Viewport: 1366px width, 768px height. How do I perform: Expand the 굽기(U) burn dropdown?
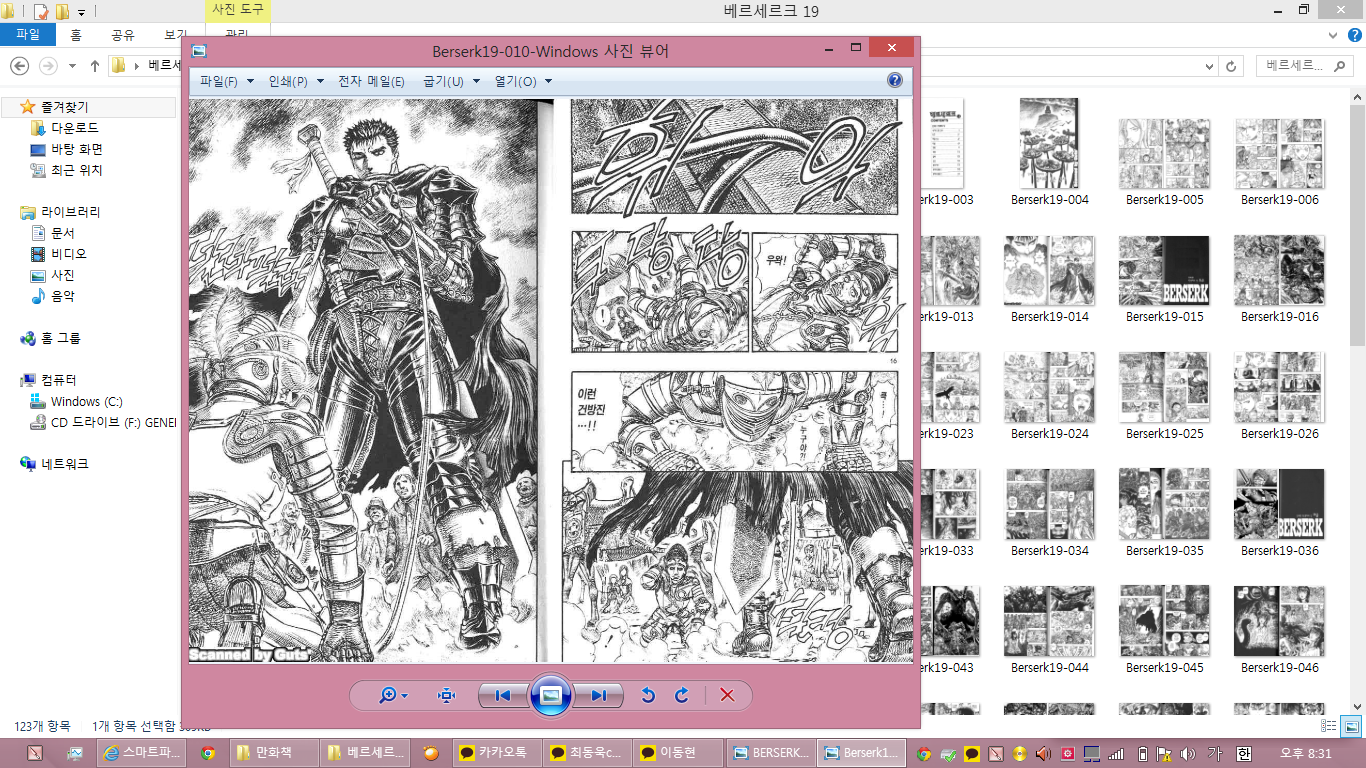click(451, 82)
